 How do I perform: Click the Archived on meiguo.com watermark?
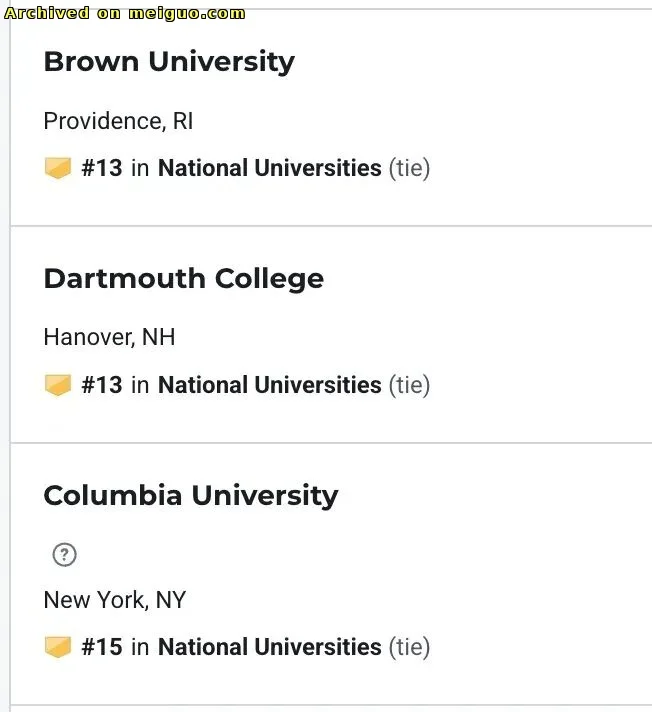(125, 13)
